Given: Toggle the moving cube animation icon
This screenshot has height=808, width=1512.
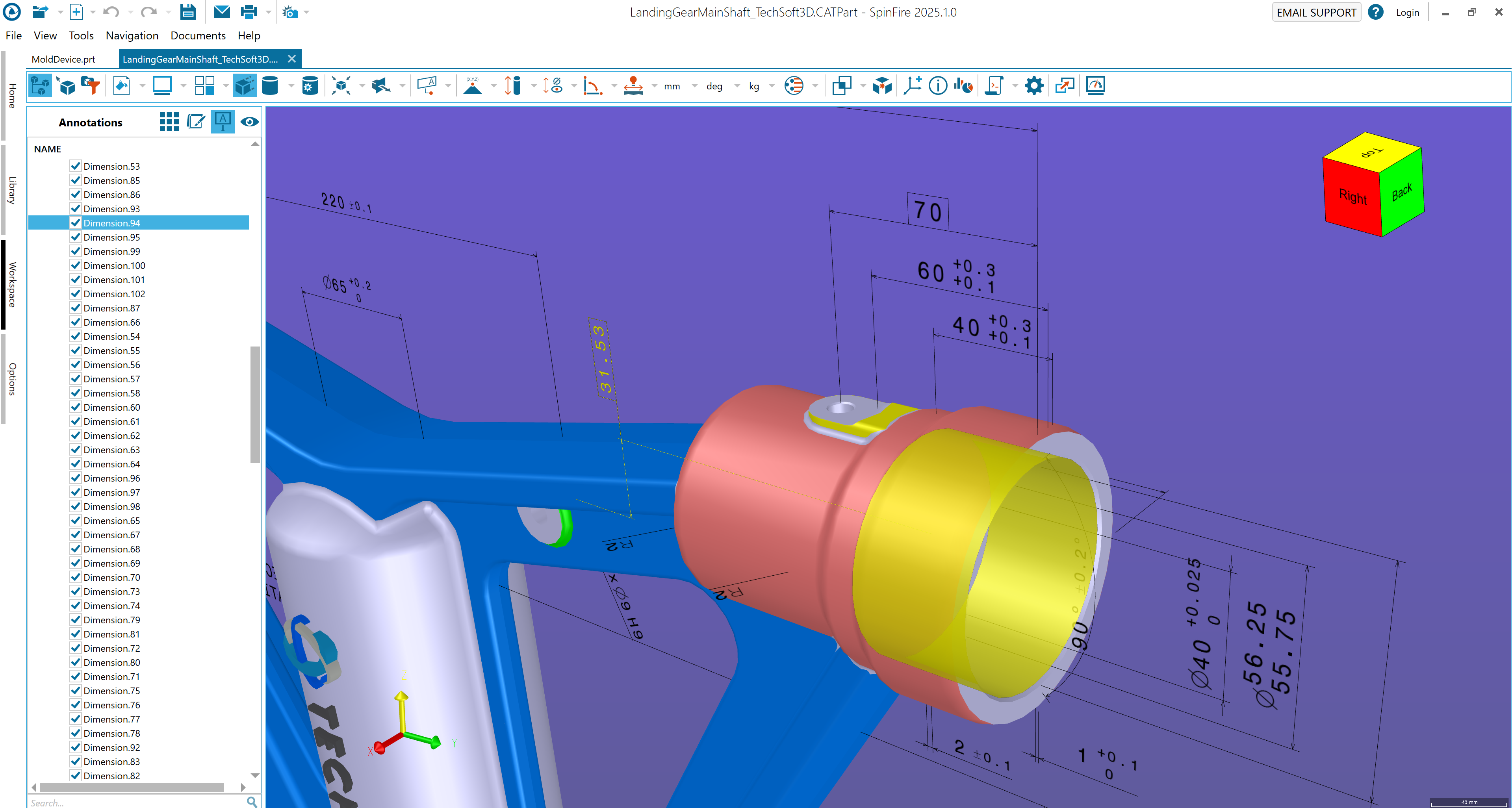Looking at the screenshot, I should pos(245,86).
